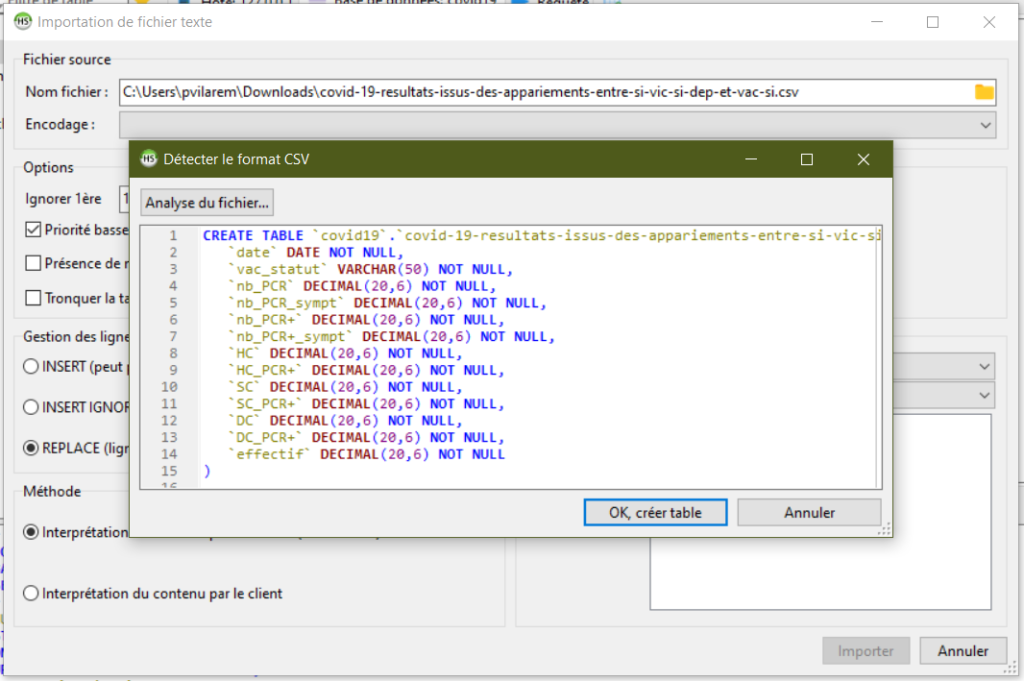The image size is (1024, 681).
Task: Click the `nb_PCR_sympt` DECIMAL line
Action: [387, 303]
